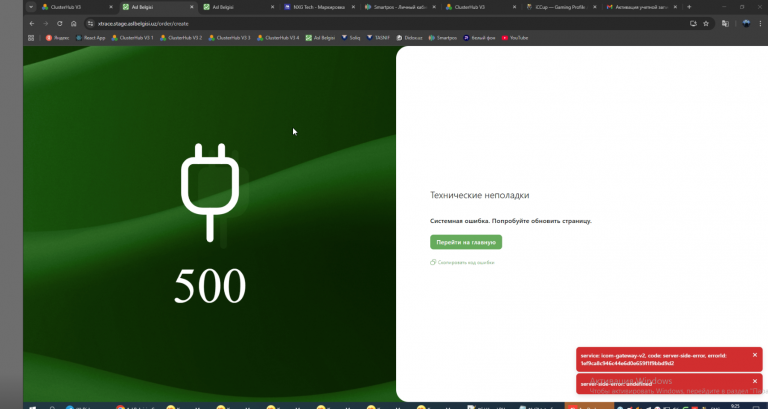The image size is (768, 409).
Task: Close the ICCup Gaming Profile tab
Action: pos(595,7)
